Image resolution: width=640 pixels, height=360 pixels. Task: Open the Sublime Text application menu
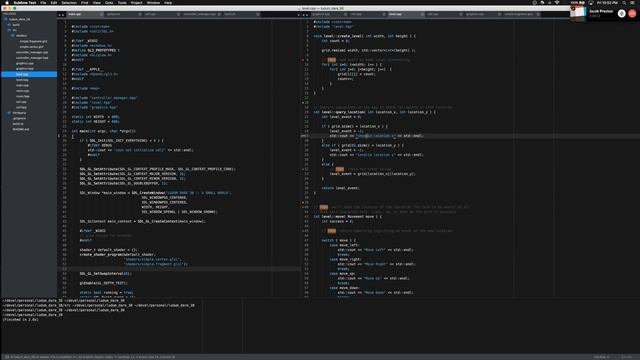click(25, 2)
